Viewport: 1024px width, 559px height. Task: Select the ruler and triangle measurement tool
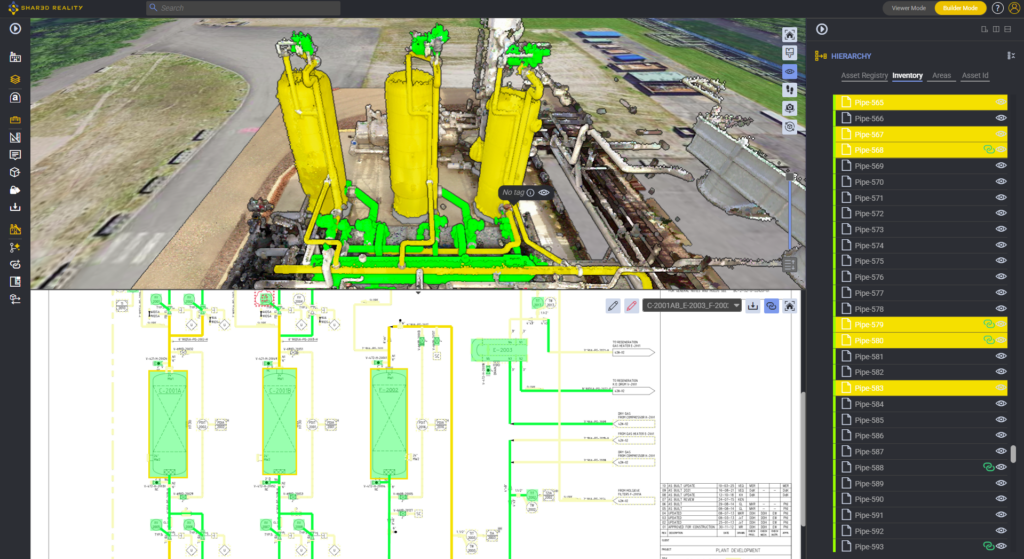(15, 137)
